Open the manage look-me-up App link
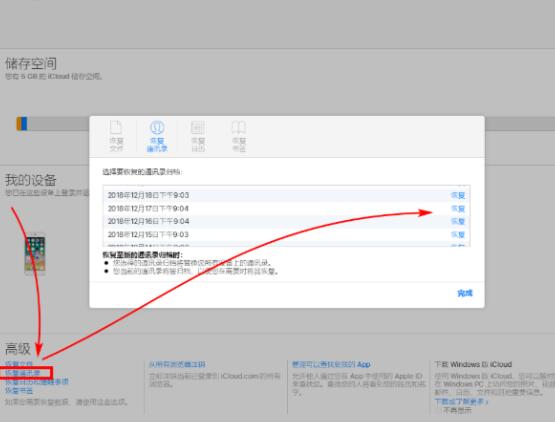Screen dimensions: 555x422 coord(331,364)
